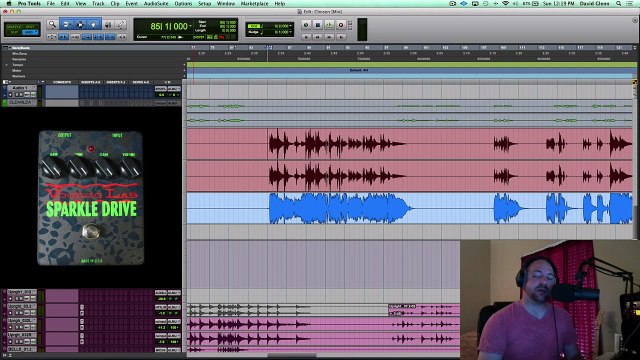Click the transport Play button
The image size is (640, 360).
click(330, 25)
